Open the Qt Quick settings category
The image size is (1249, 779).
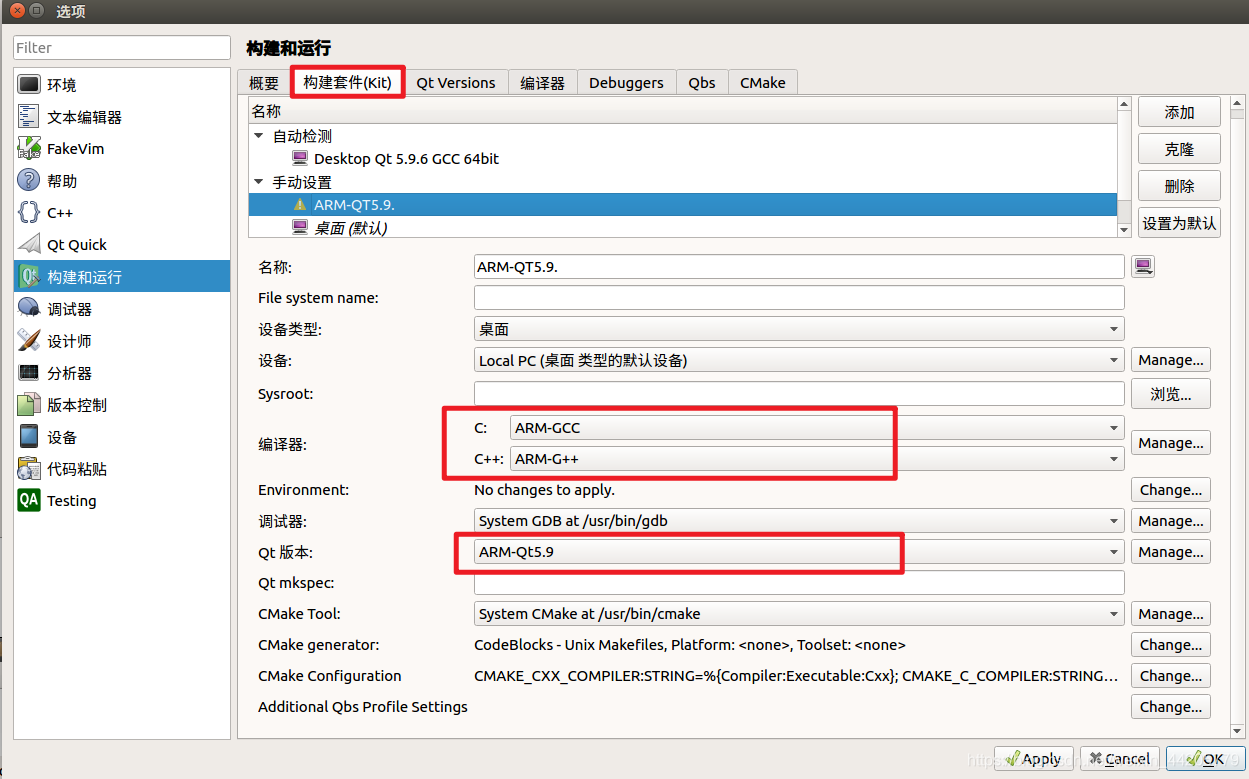coord(122,245)
